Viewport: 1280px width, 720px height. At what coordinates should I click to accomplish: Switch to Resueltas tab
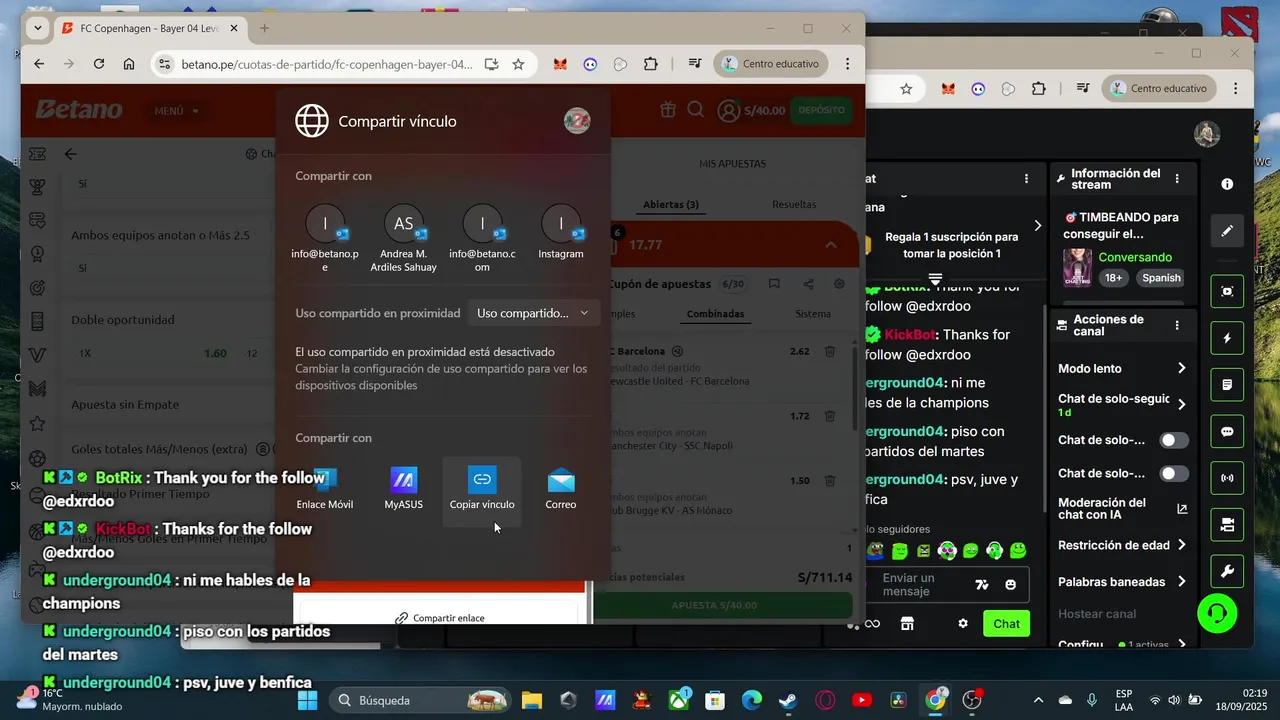pyautogui.click(x=794, y=204)
